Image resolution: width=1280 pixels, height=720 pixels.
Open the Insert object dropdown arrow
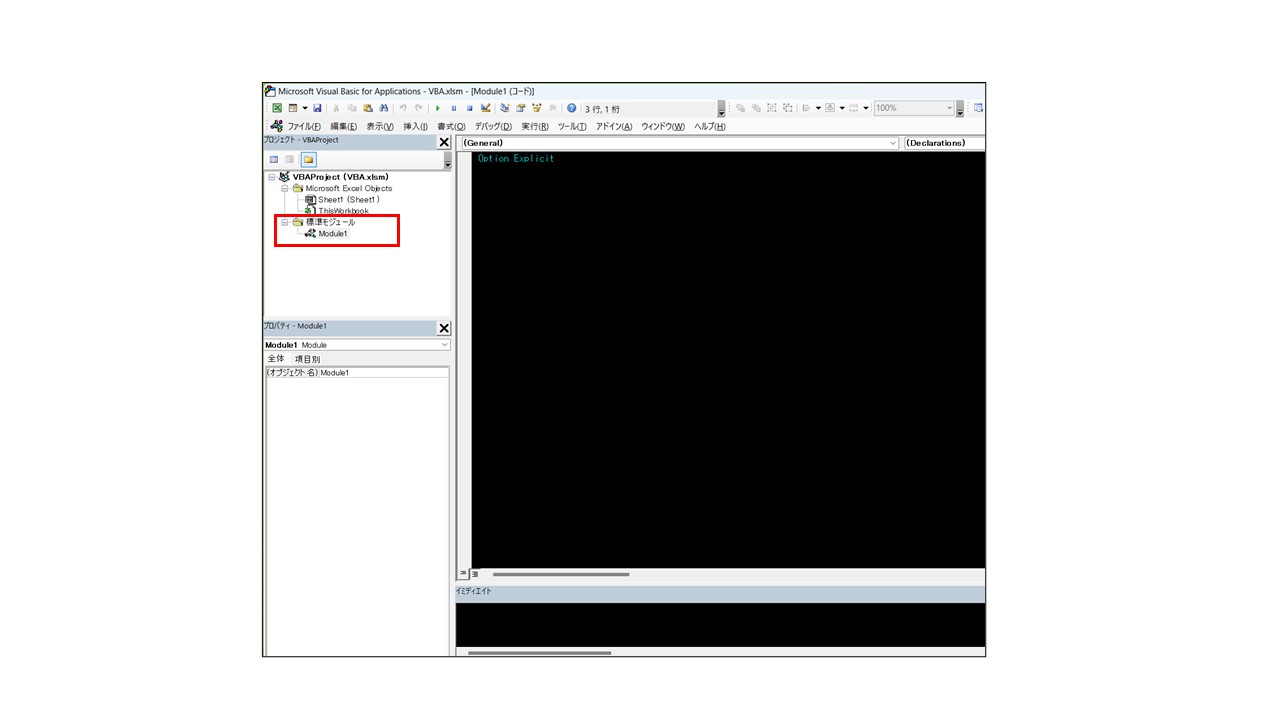305,108
